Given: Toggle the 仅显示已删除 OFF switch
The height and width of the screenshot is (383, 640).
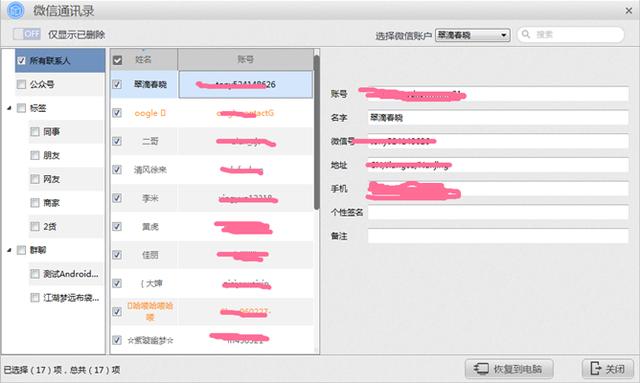Looking at the screenshot, I should pos(27,34).
